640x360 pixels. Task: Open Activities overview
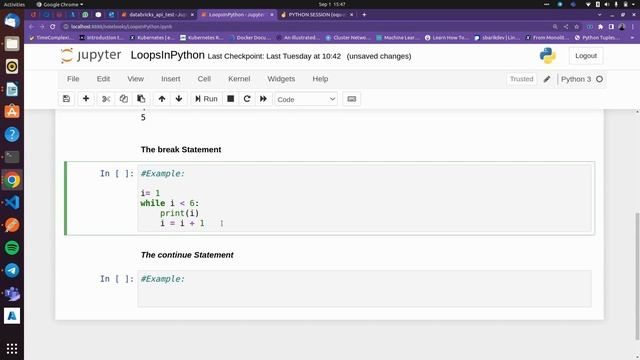14,4
